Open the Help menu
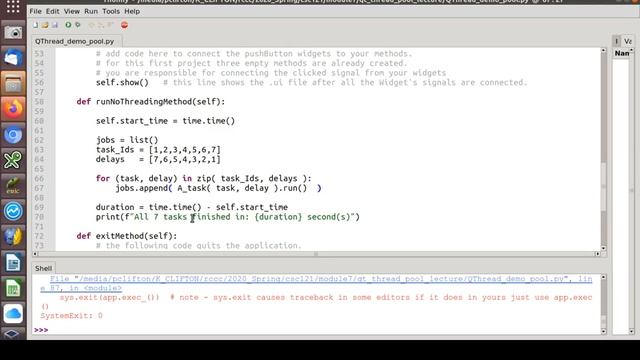The width and height of the screenshot is (640, 360). (x=132, y=11)
